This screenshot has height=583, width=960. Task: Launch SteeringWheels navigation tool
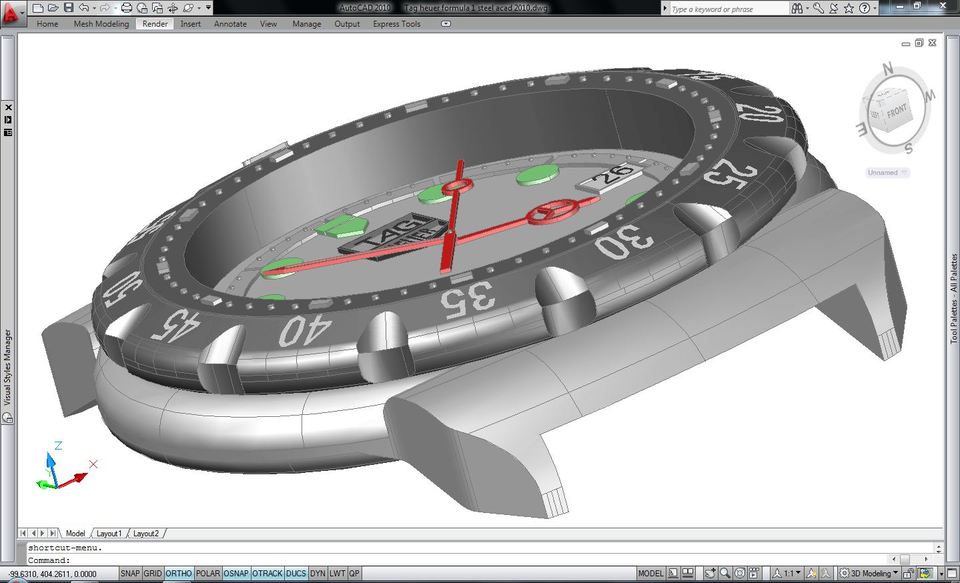(742, 572)
